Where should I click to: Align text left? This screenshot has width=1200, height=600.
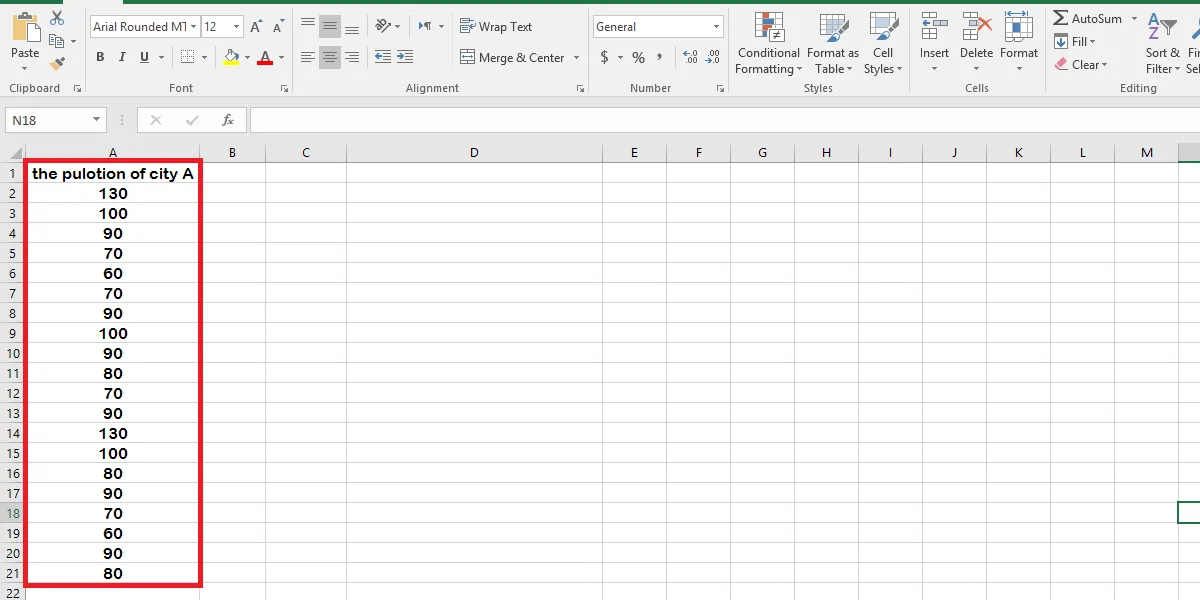tap(308, 58)
